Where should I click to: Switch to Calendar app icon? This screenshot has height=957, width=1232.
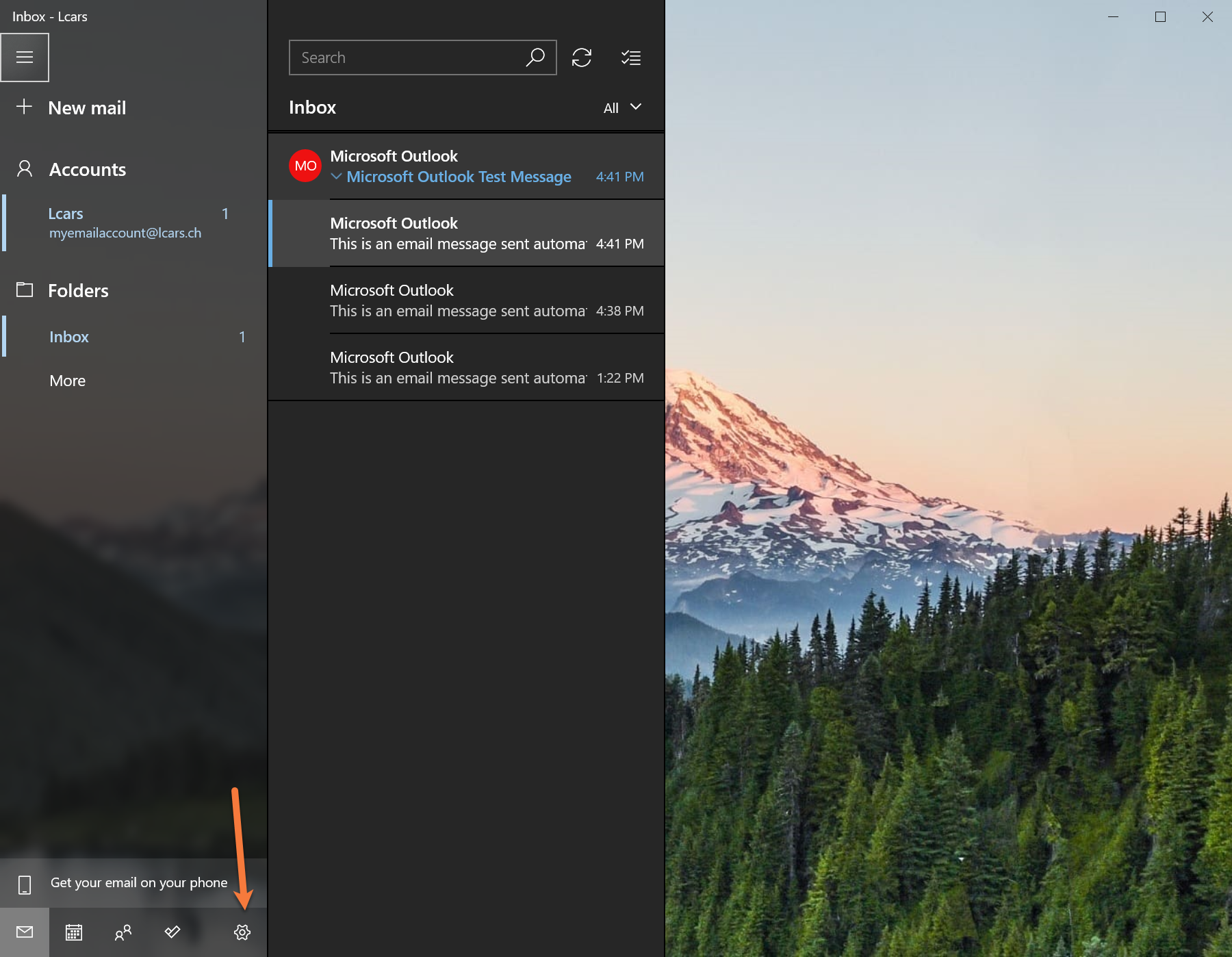[74, 932]
